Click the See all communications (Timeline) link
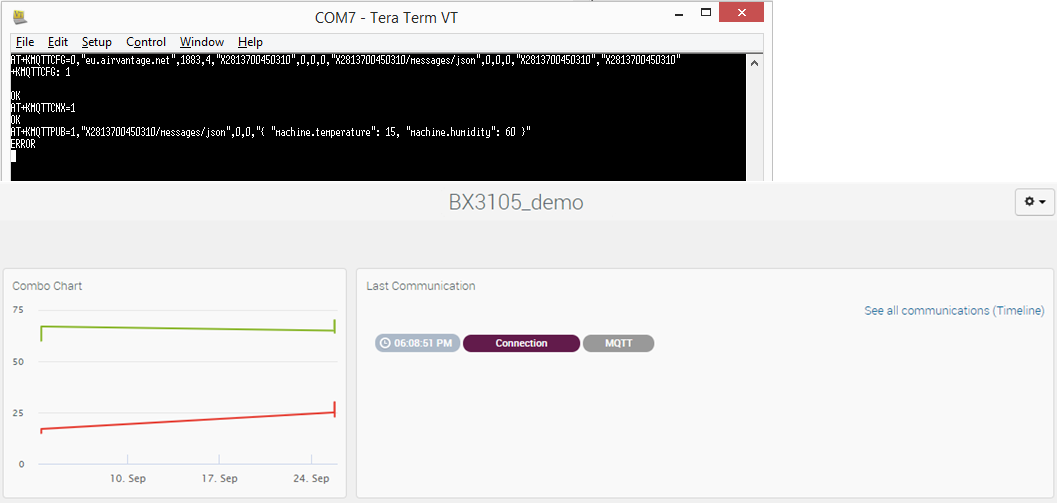 point(955,311)
